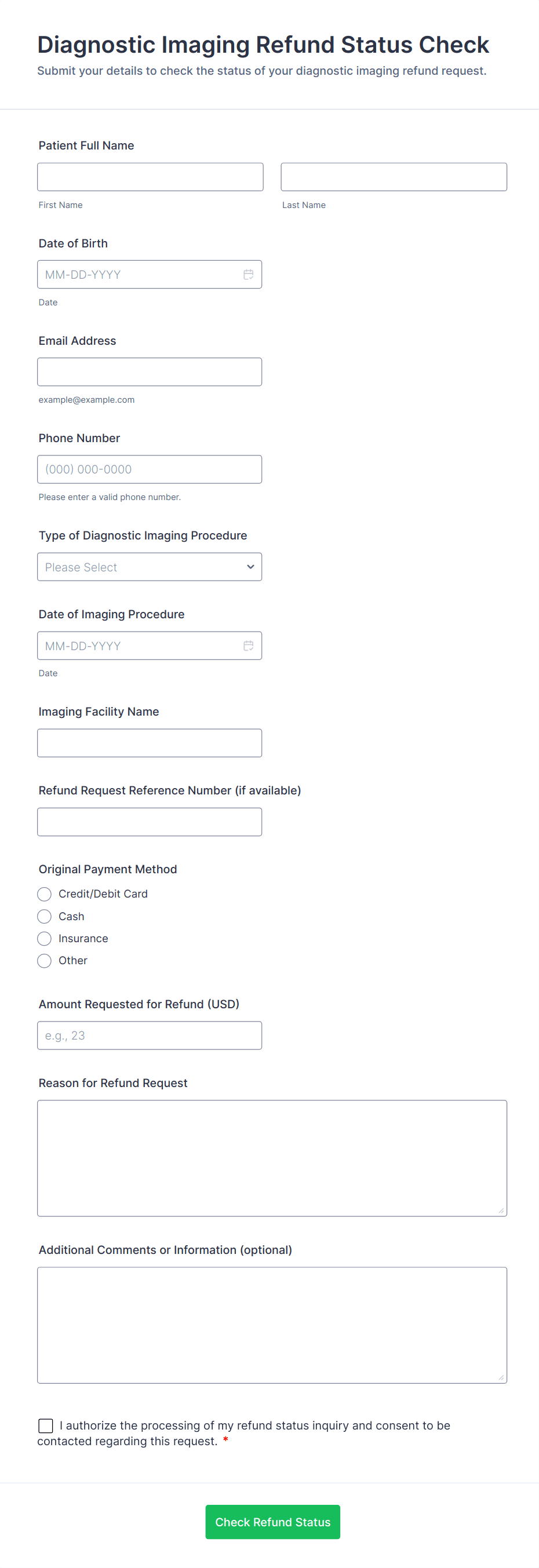This screenshot has width=539, height=1568.
Task: Select Other payment method
Action: click(x=45, y=961)
